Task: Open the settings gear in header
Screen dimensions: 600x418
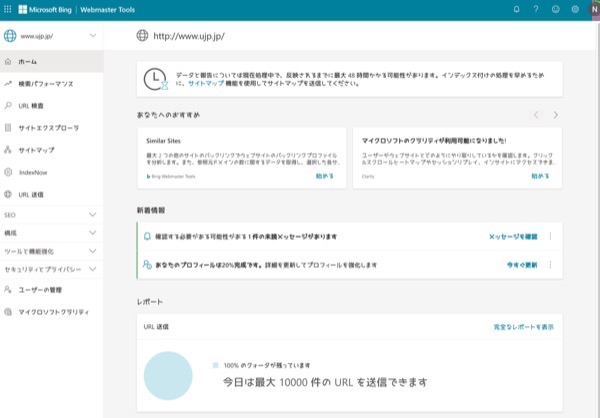Action: [575, 10]
